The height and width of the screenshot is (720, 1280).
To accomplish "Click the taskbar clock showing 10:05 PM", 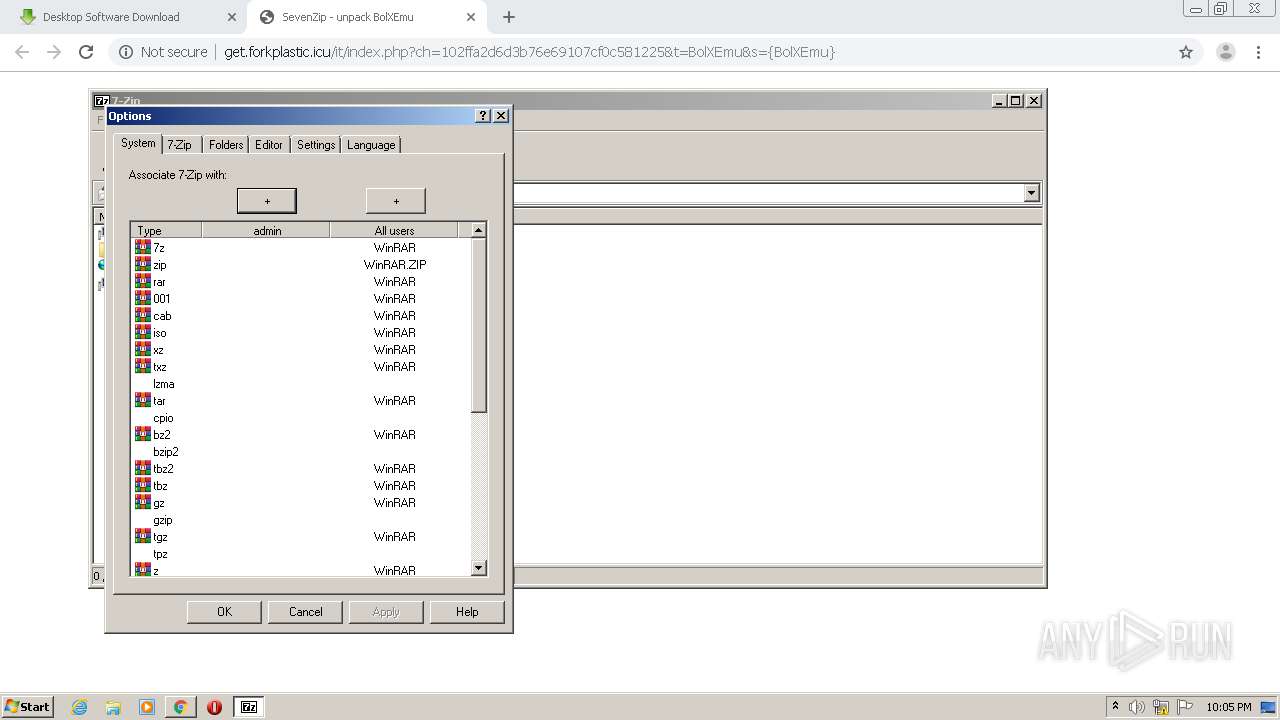I will point(1229,707).
